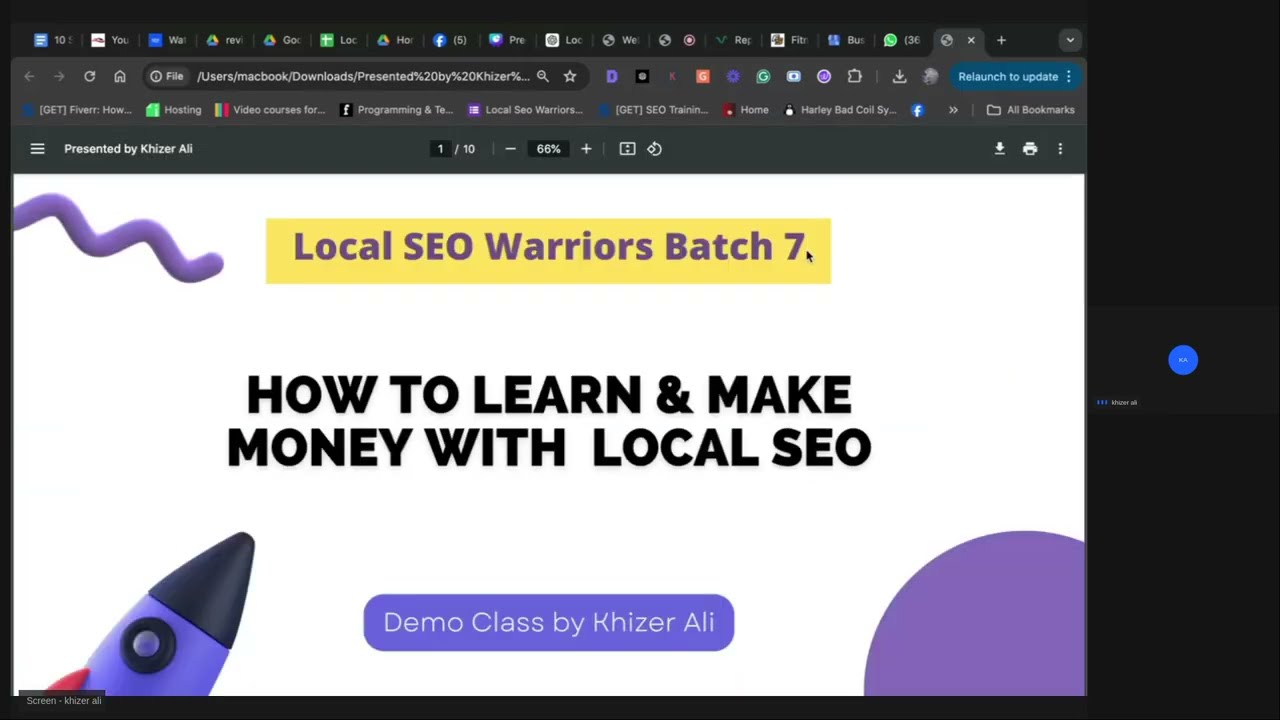Switch to the 'Fitn' tab
The image size is (1280, 720).
point(790,40)
